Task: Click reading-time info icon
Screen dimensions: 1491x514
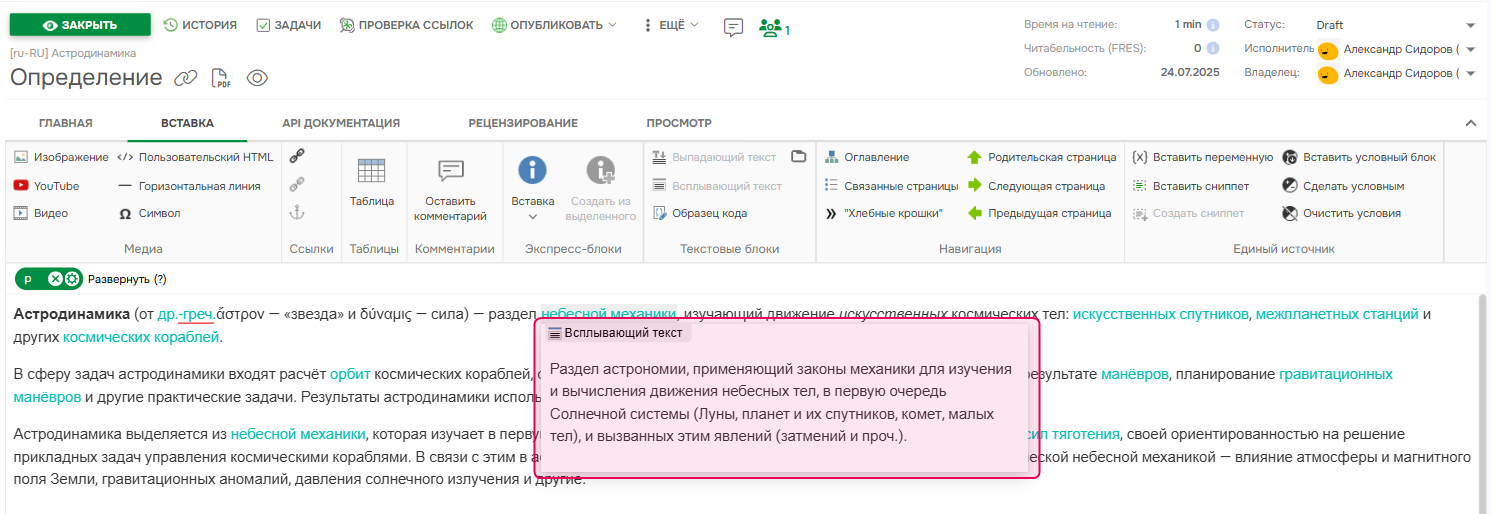Action: coord(1213,25)
